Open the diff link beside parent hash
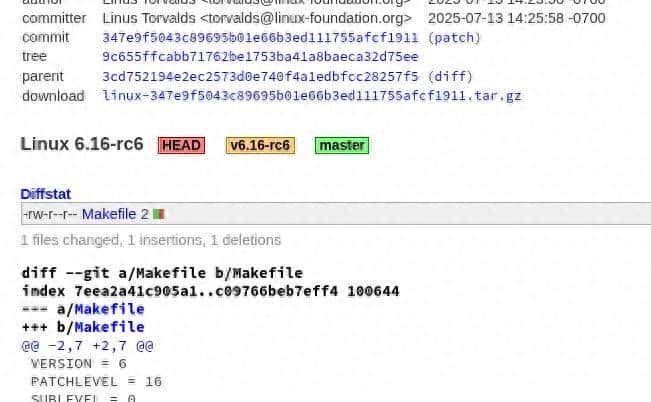The width and height of the screenshot is (651, 402). [450, 77]
